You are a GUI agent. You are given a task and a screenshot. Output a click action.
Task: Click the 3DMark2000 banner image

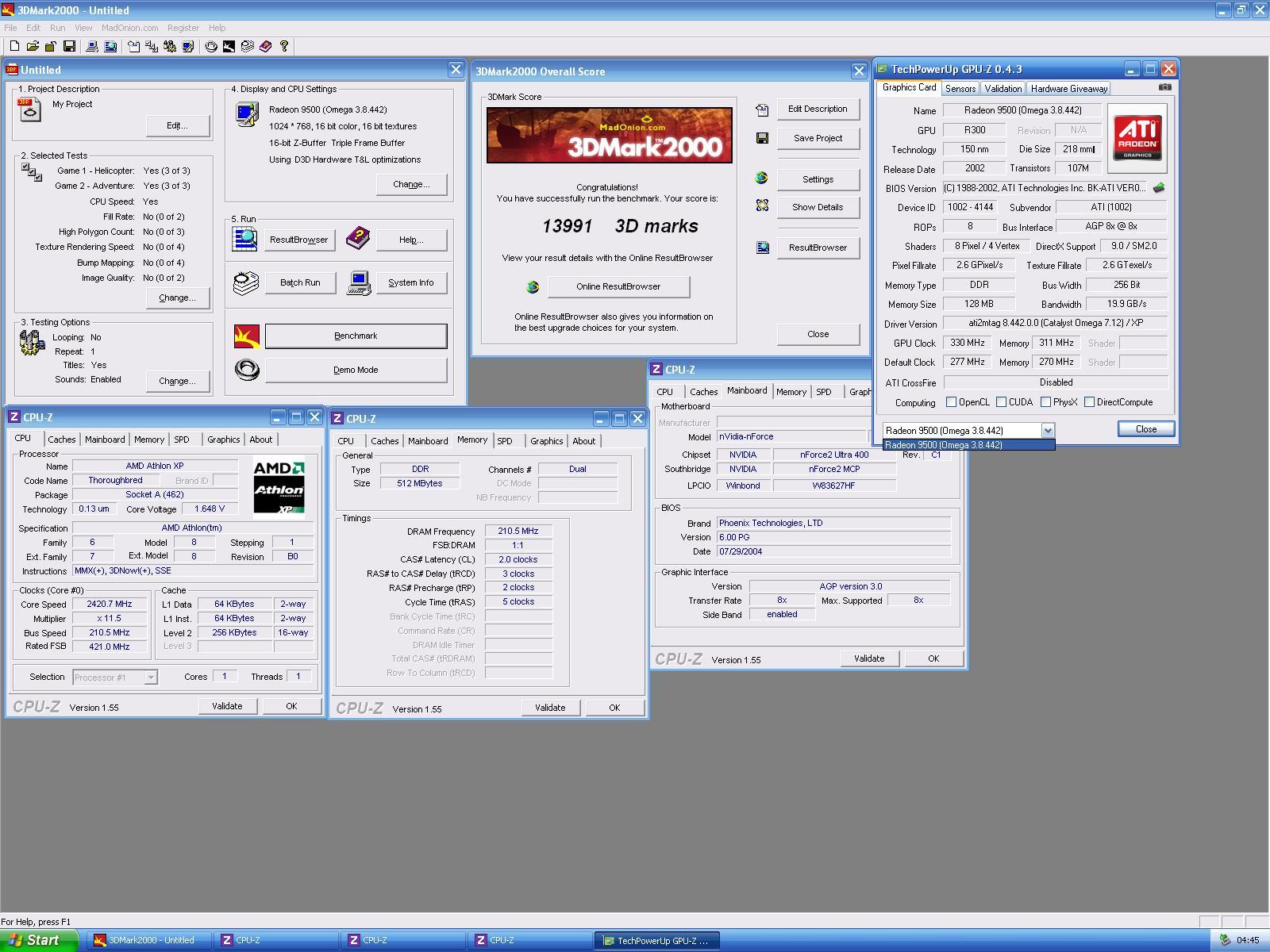pyautogui.click(x=610, y=136)
